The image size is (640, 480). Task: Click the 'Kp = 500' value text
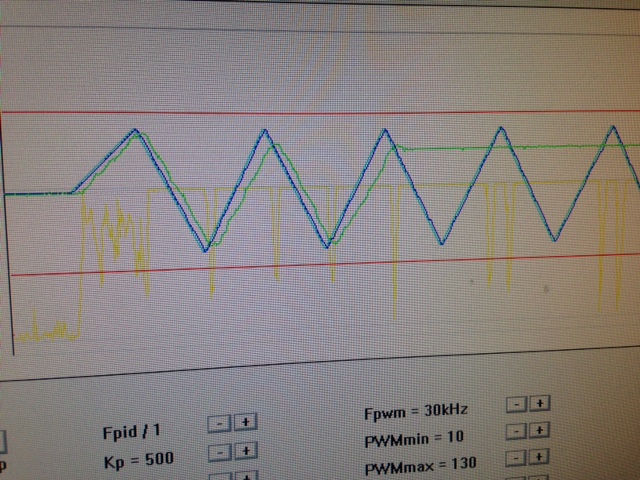(x=139, y=460)
